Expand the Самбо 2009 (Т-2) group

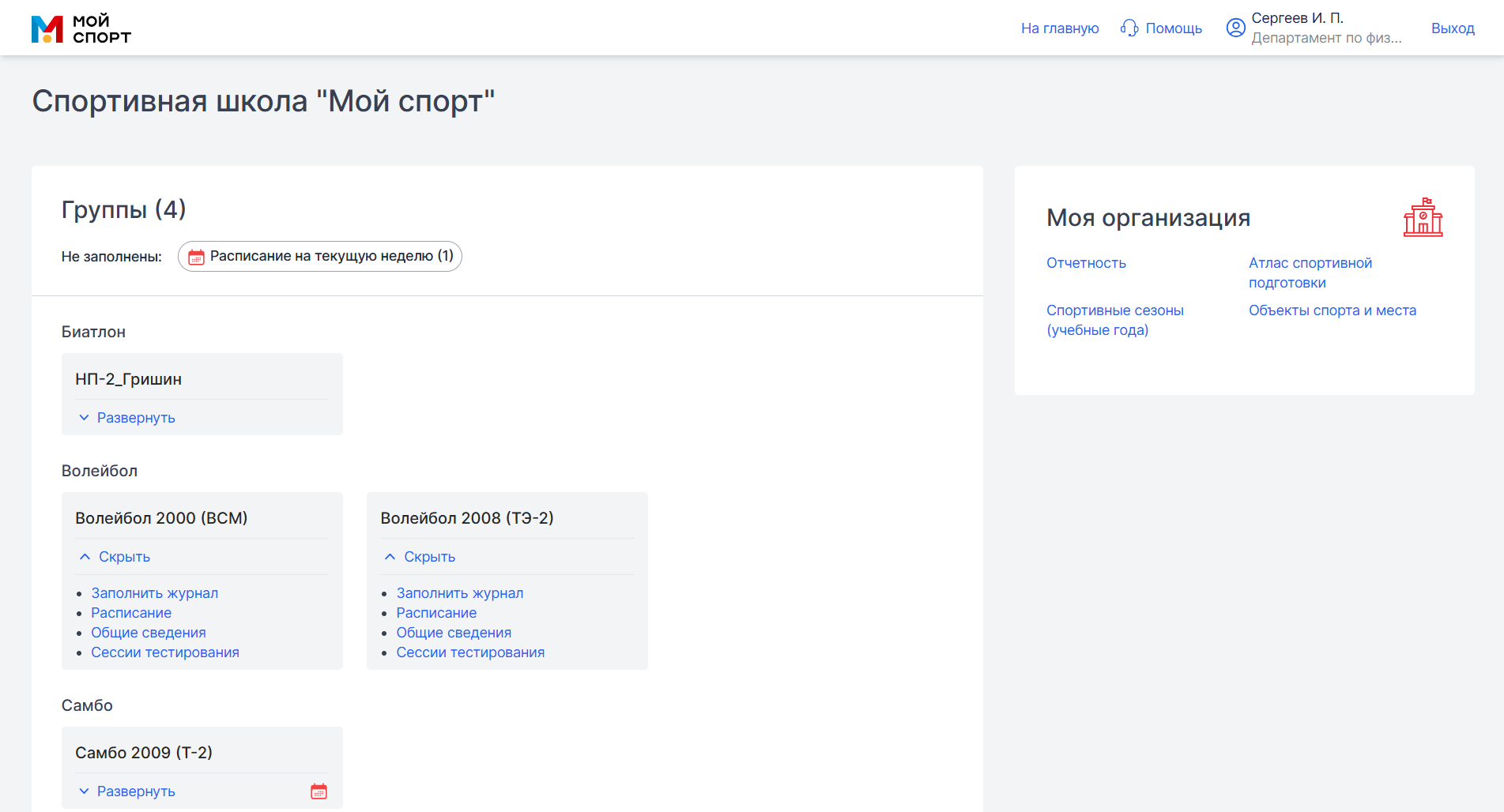click(x=135, y=791)
